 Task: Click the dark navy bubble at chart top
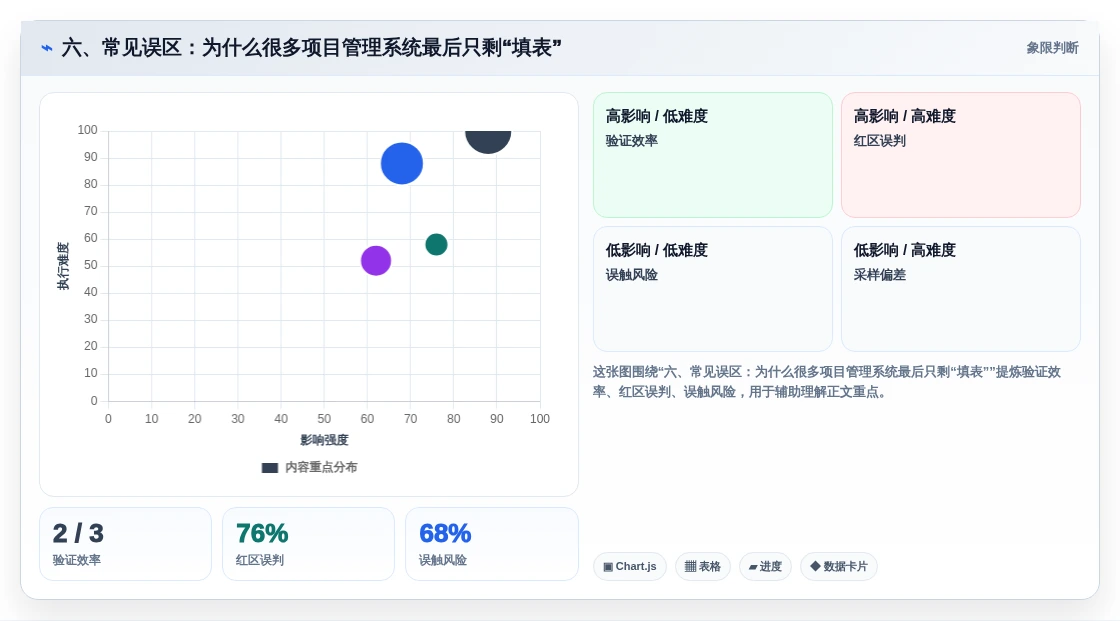pyautogui.click(x=488, y=141)
